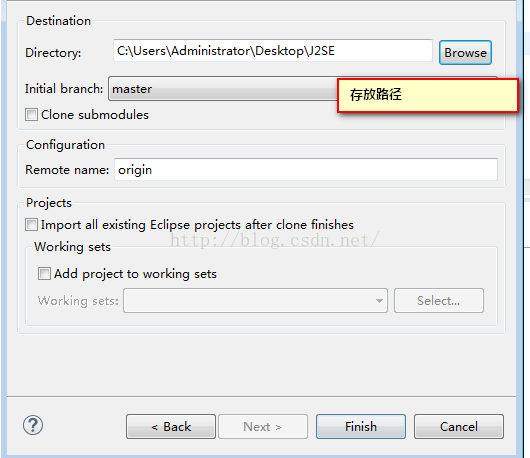Check Import all existing Eclipse projects
The image size is (530, 458).
point(31,225)
